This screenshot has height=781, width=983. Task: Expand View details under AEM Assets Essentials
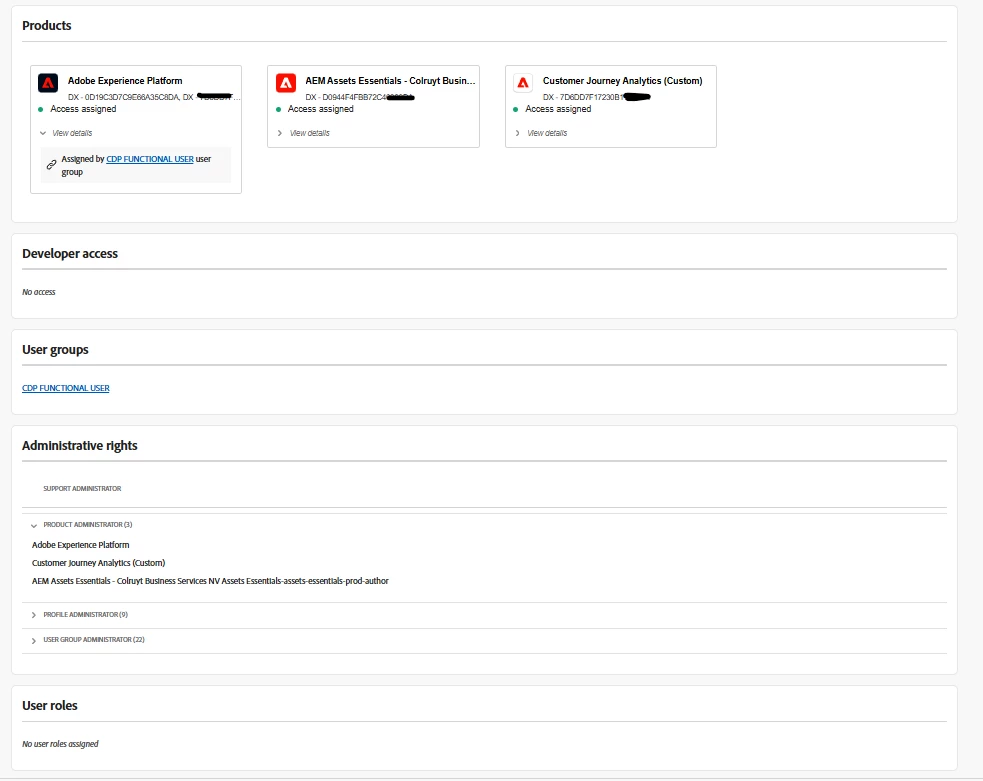point(303,133)
